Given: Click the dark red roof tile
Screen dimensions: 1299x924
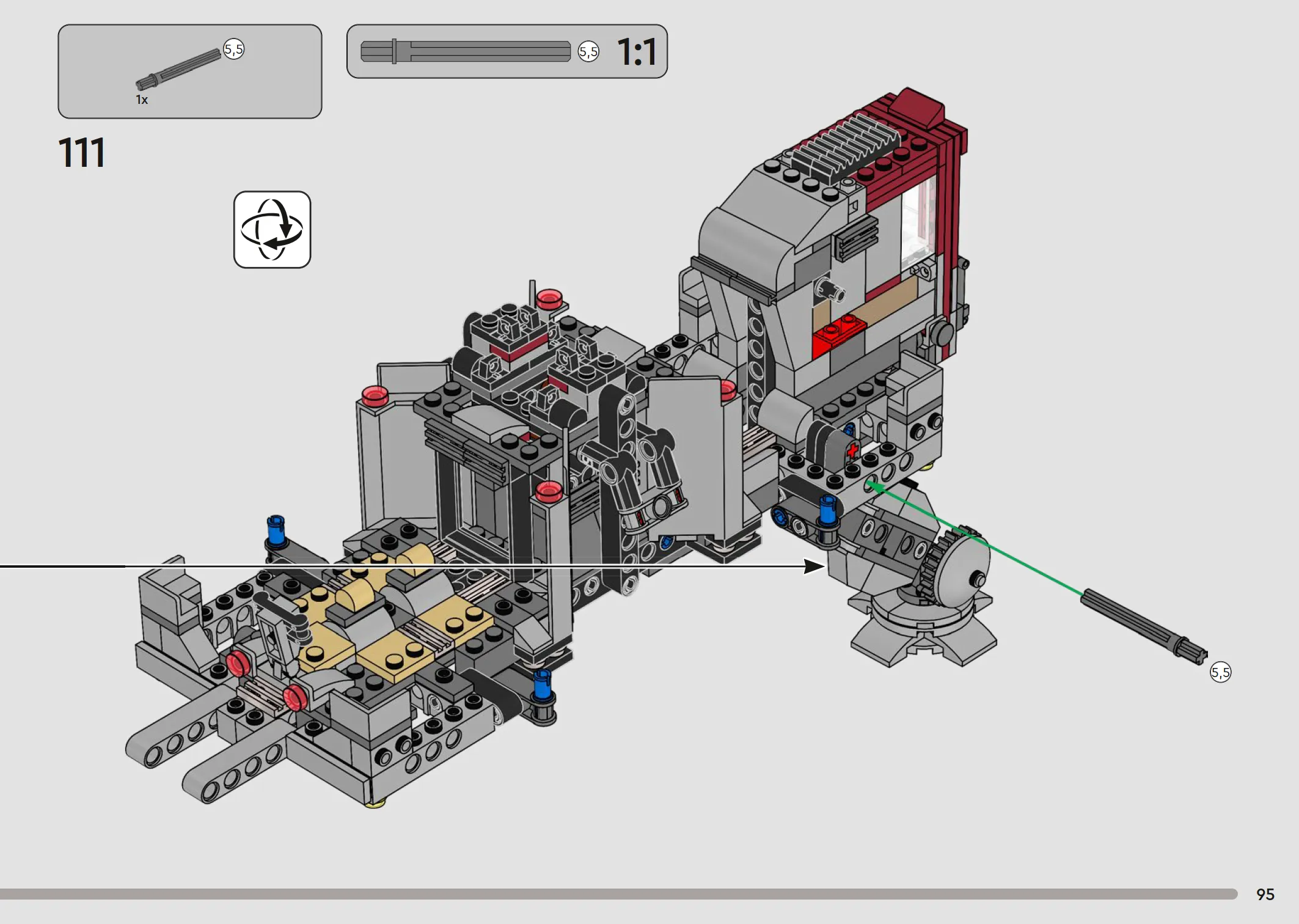Looking at the screenshot, I should (916, 108).
